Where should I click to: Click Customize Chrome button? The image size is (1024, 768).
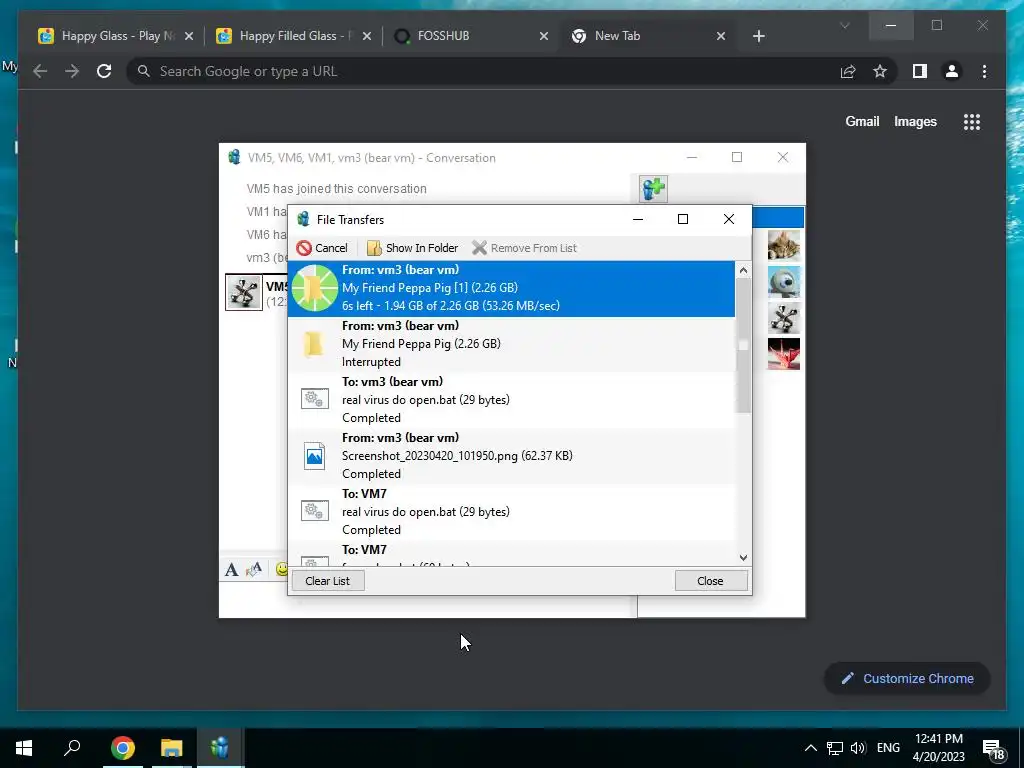click(x=907, y=679)
